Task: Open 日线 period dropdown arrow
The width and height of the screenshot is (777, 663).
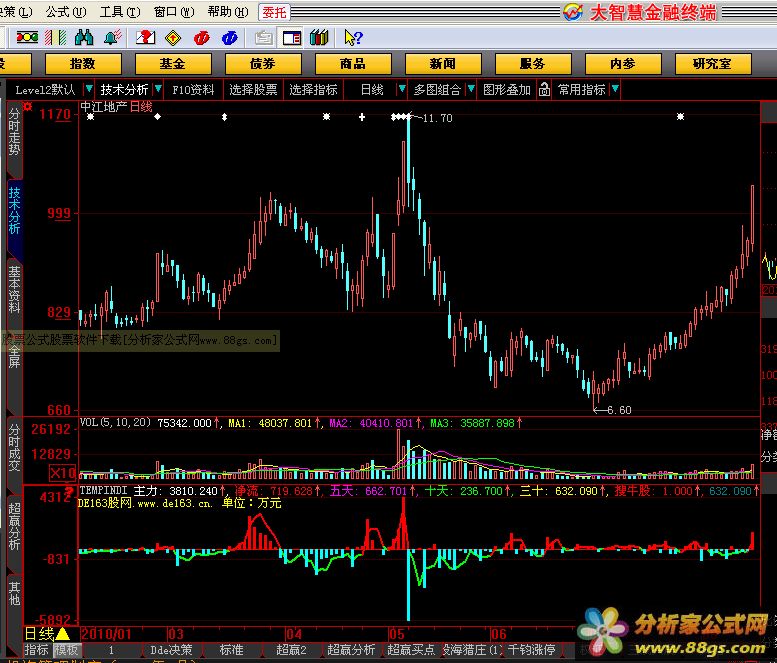Action: (x=402, y=89)
